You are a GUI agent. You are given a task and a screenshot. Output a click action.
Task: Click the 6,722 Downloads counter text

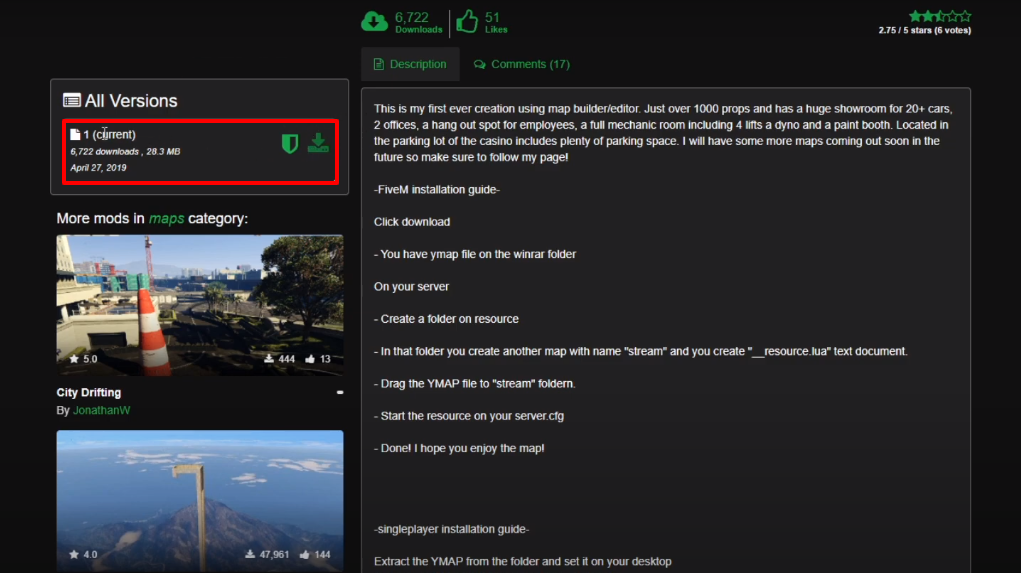[x=419, y=21]
